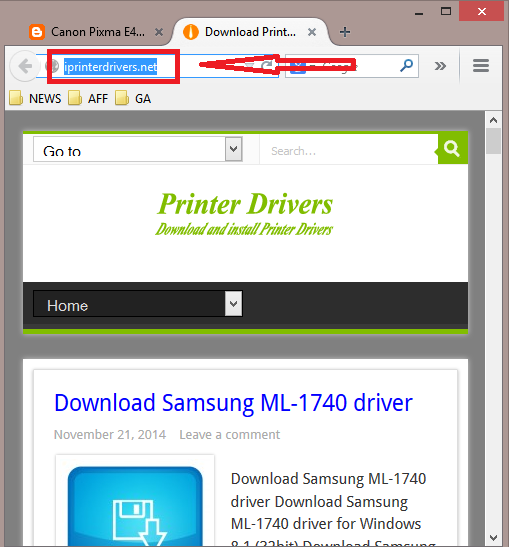This screenshot has width=509, height=547.
Task: Click the page scrollbar down arrow
Action: [493, 538]
